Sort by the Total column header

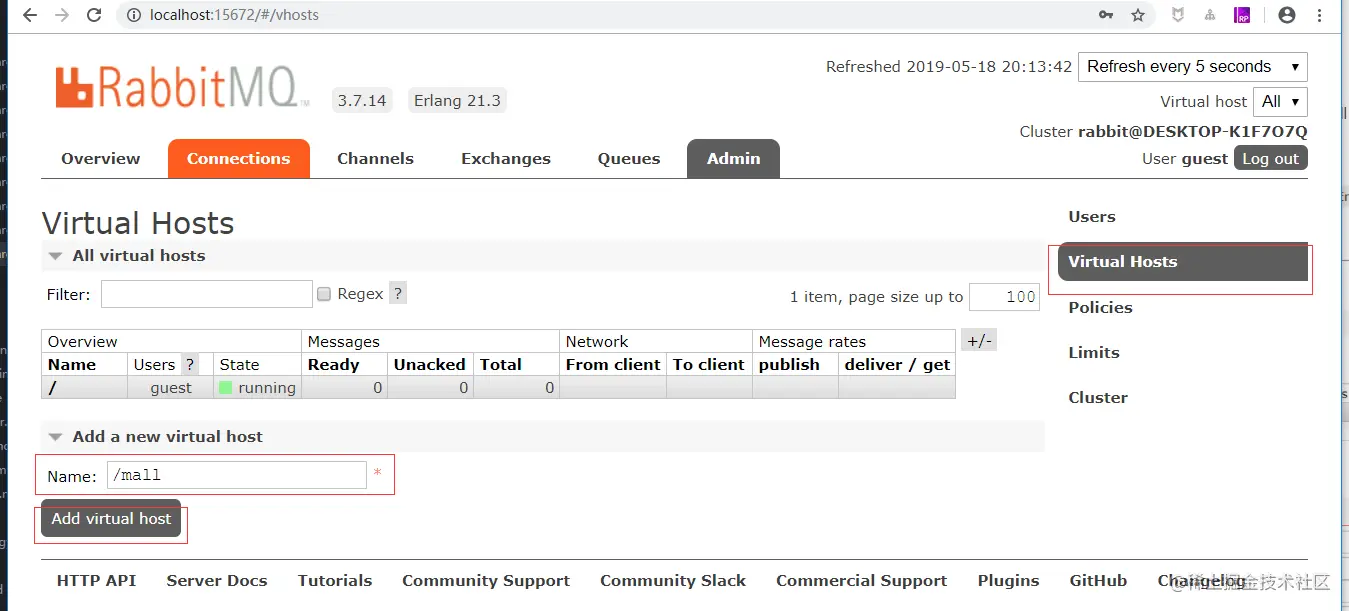point(501,365)
